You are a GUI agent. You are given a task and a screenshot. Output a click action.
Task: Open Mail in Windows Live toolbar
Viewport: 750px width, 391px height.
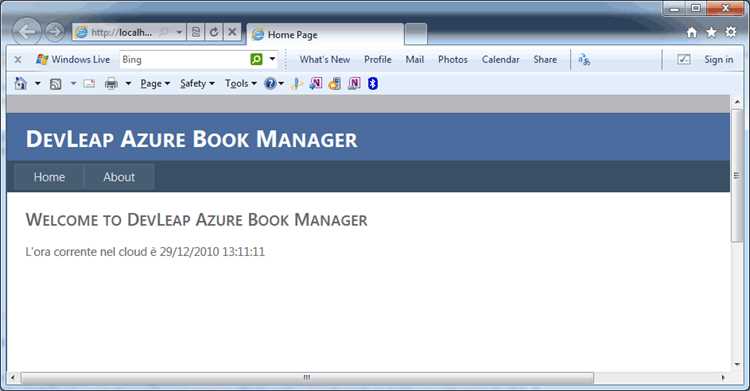415,59
